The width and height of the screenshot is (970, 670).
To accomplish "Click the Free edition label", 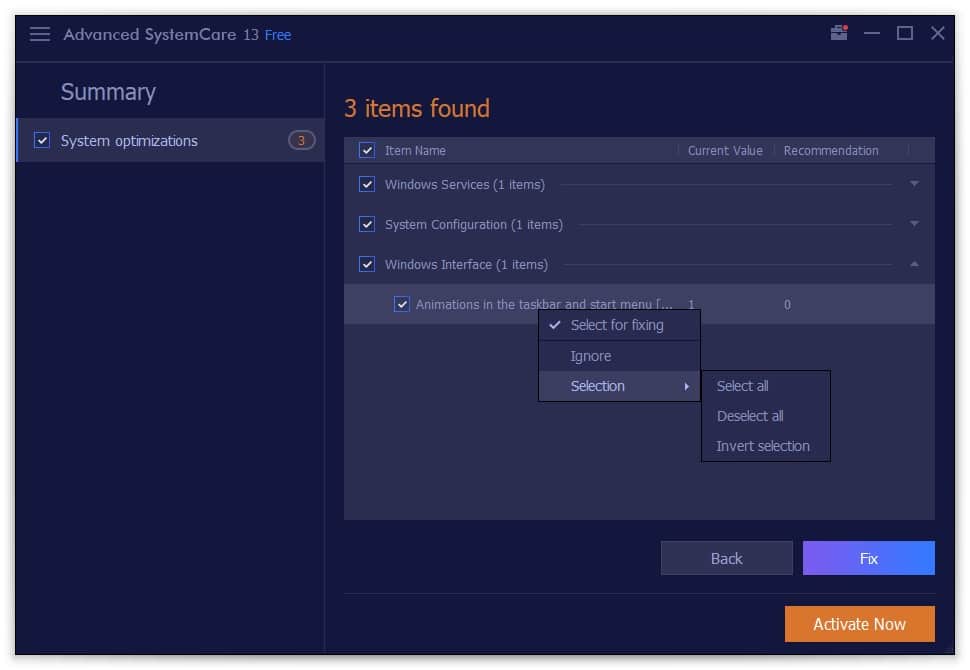I will pyautogui.click(x=278, y=35).
